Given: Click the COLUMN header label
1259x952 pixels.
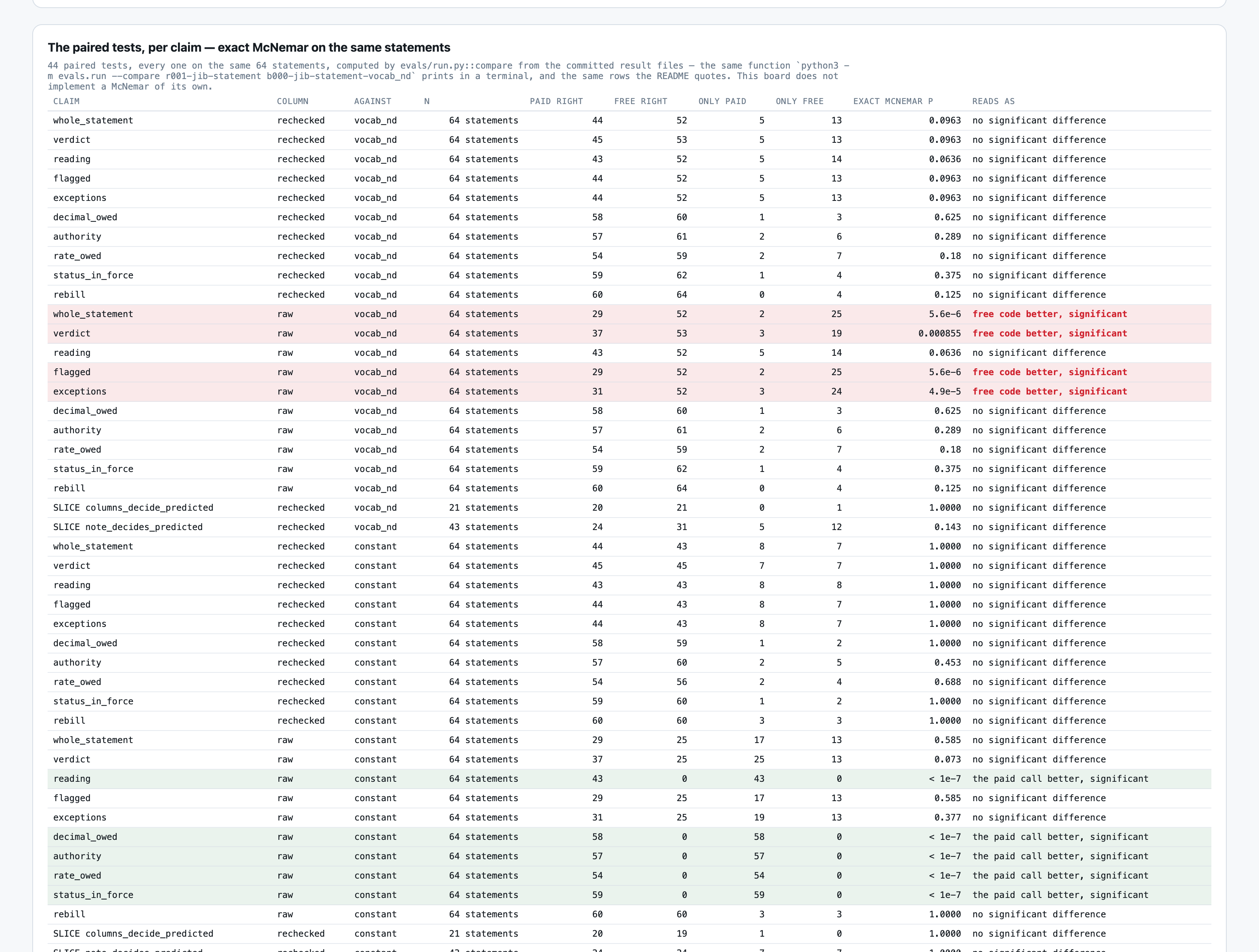Looking at the screenshot, I should pyautogui.click(x=293, y=101).
